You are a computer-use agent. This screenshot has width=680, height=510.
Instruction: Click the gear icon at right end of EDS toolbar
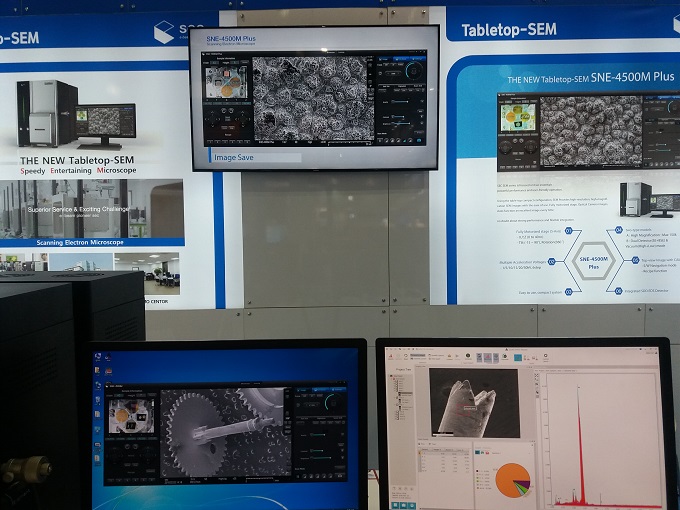546,356
